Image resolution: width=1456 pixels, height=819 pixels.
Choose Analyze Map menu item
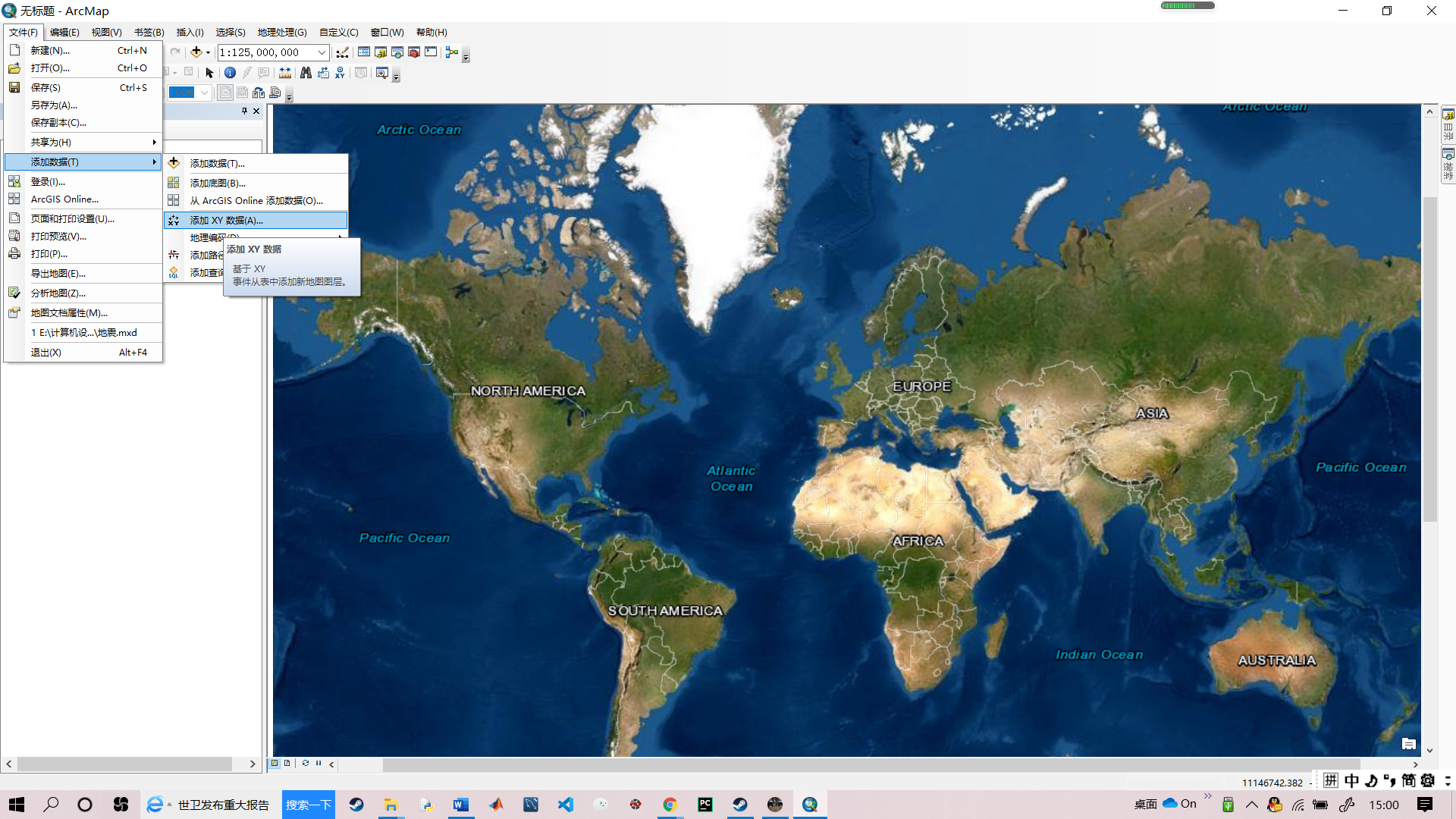[83, 293]
